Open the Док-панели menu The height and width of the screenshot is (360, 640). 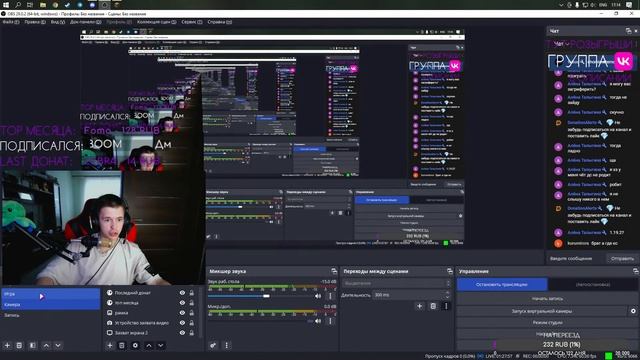pyautogui.click(x=85, y=22)
